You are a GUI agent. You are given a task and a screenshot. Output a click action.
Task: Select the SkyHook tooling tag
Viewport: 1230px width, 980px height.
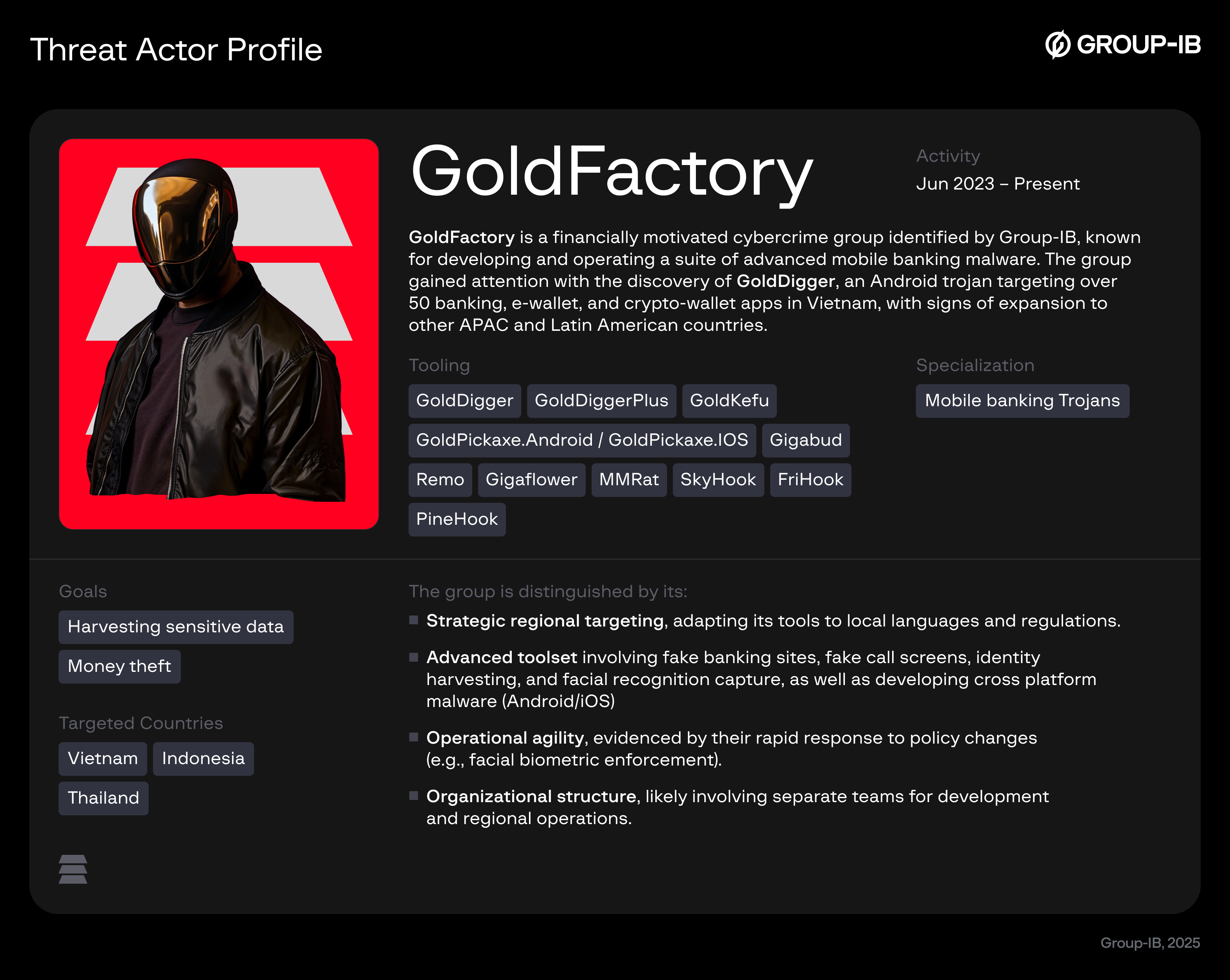pyautogui.click(x=718, y=480)
